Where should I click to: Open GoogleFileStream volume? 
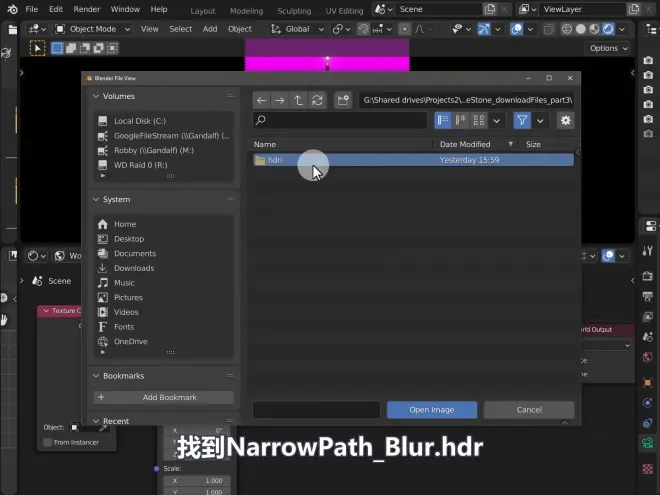[x=164, y=136]
